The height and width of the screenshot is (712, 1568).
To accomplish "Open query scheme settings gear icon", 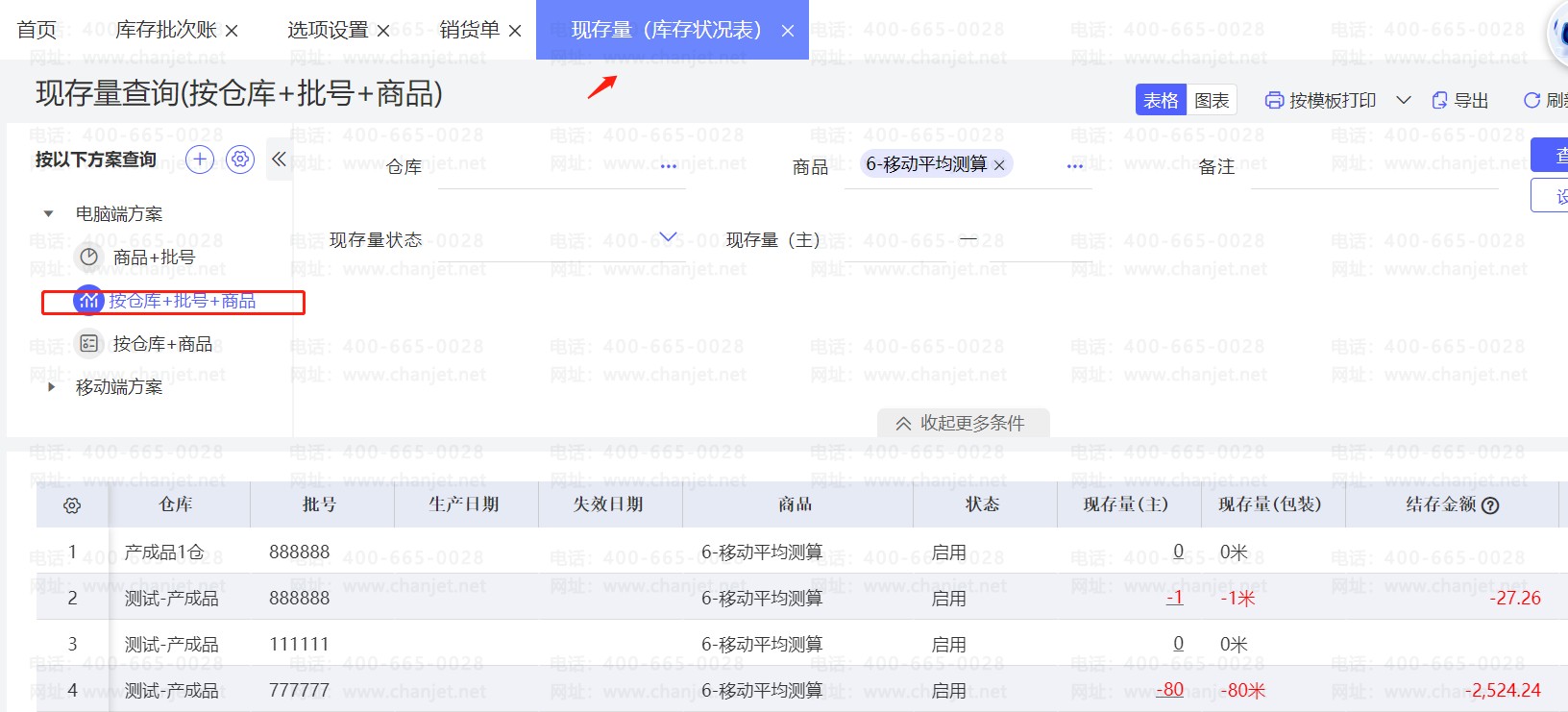I will [240, 160].
